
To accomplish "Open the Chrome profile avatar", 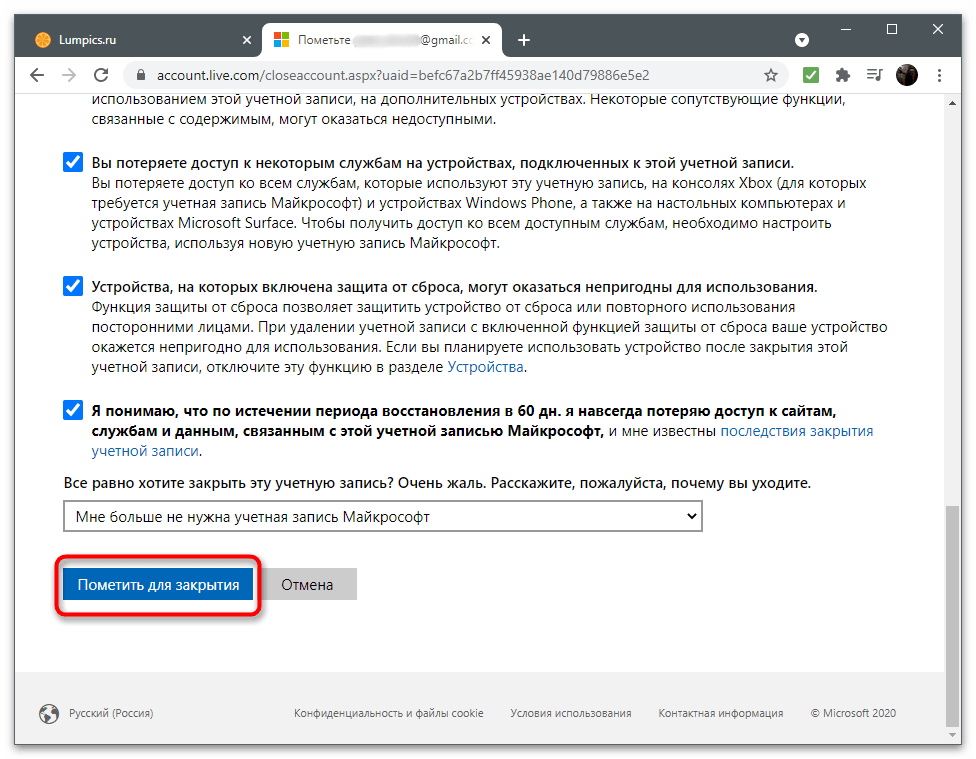I will pyautogui.click(x=907, y=75).
